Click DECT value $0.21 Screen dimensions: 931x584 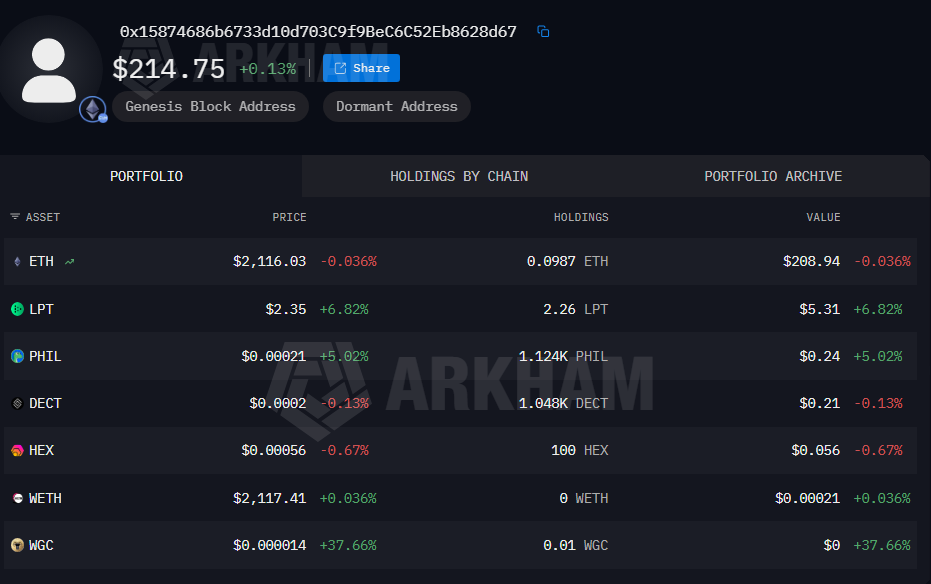pyautogui.click(x=819, y=404)
